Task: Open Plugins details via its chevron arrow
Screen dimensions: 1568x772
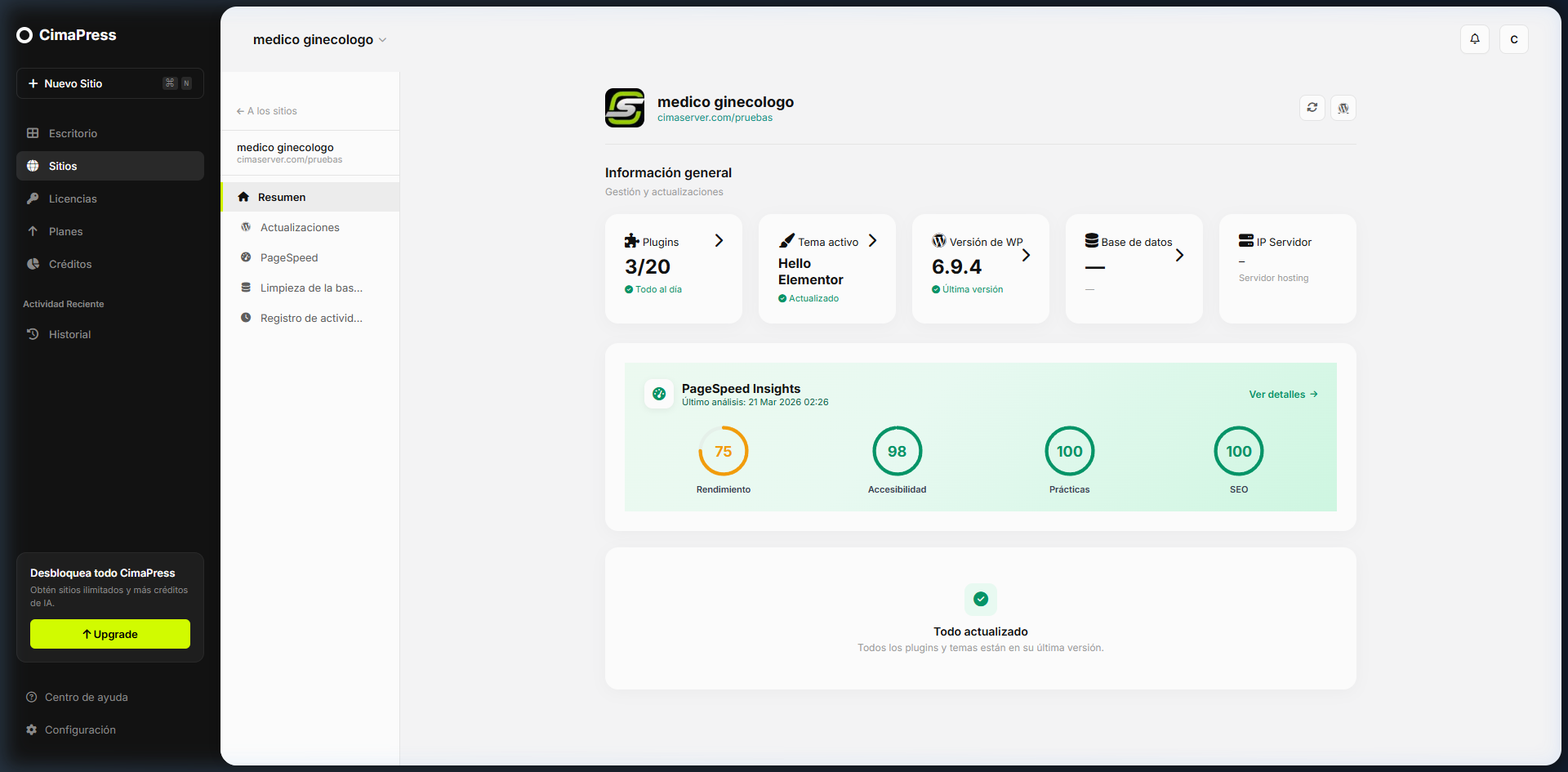Action: tap(719, 240)
